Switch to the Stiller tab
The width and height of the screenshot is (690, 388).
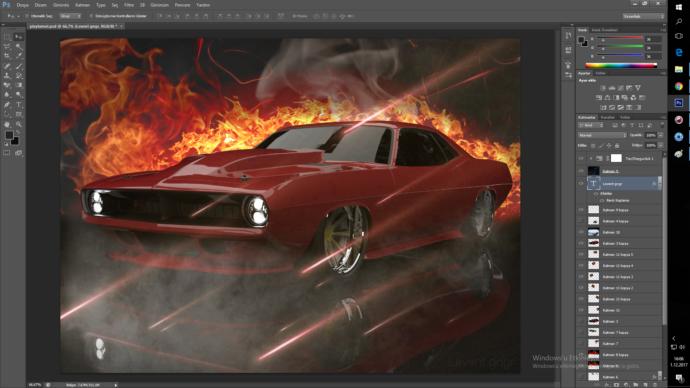coord(601,73)
